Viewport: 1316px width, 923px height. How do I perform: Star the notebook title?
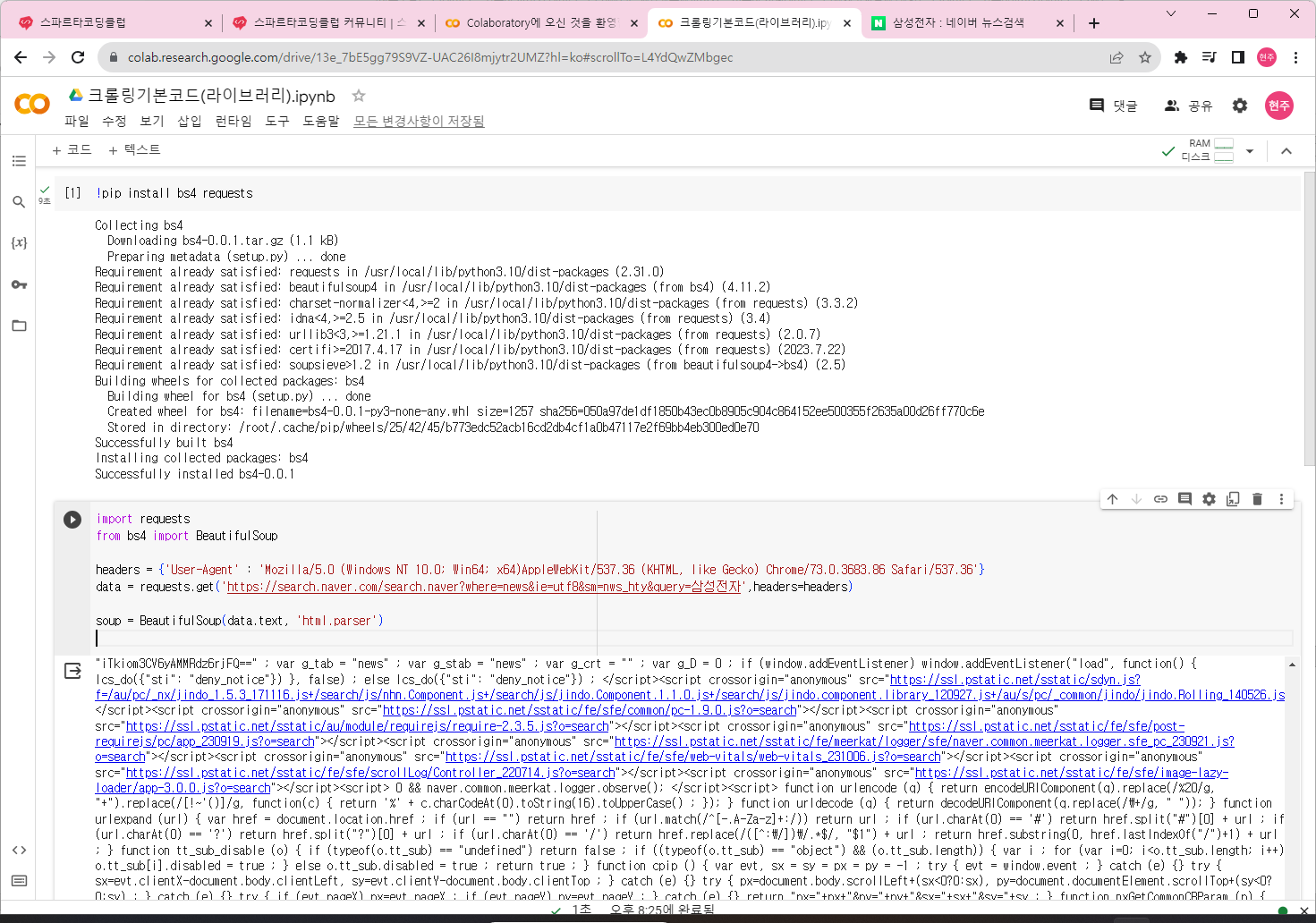359,96
